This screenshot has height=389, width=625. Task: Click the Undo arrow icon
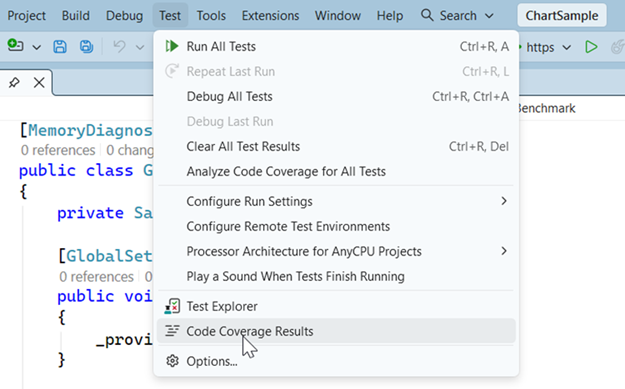tap(119, 47)
